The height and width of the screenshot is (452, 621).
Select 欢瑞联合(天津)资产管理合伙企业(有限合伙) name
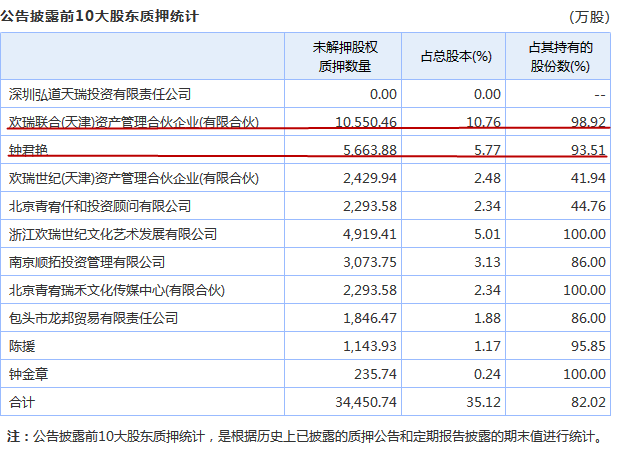point(133,122)
